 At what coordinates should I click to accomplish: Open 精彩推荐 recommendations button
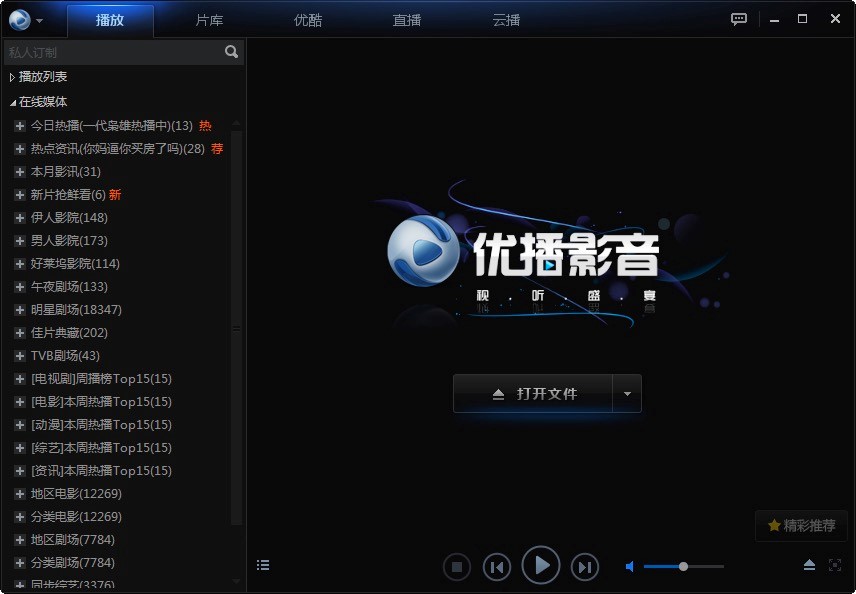[801, 526]
